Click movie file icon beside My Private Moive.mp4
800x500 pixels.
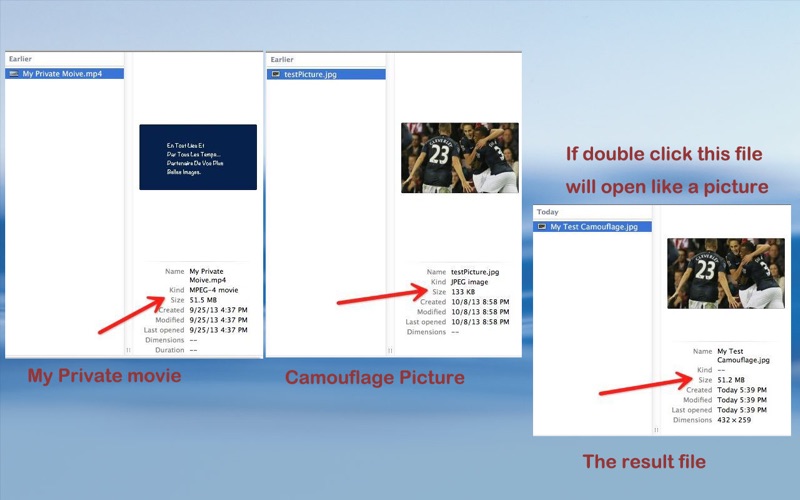(14, 73)
